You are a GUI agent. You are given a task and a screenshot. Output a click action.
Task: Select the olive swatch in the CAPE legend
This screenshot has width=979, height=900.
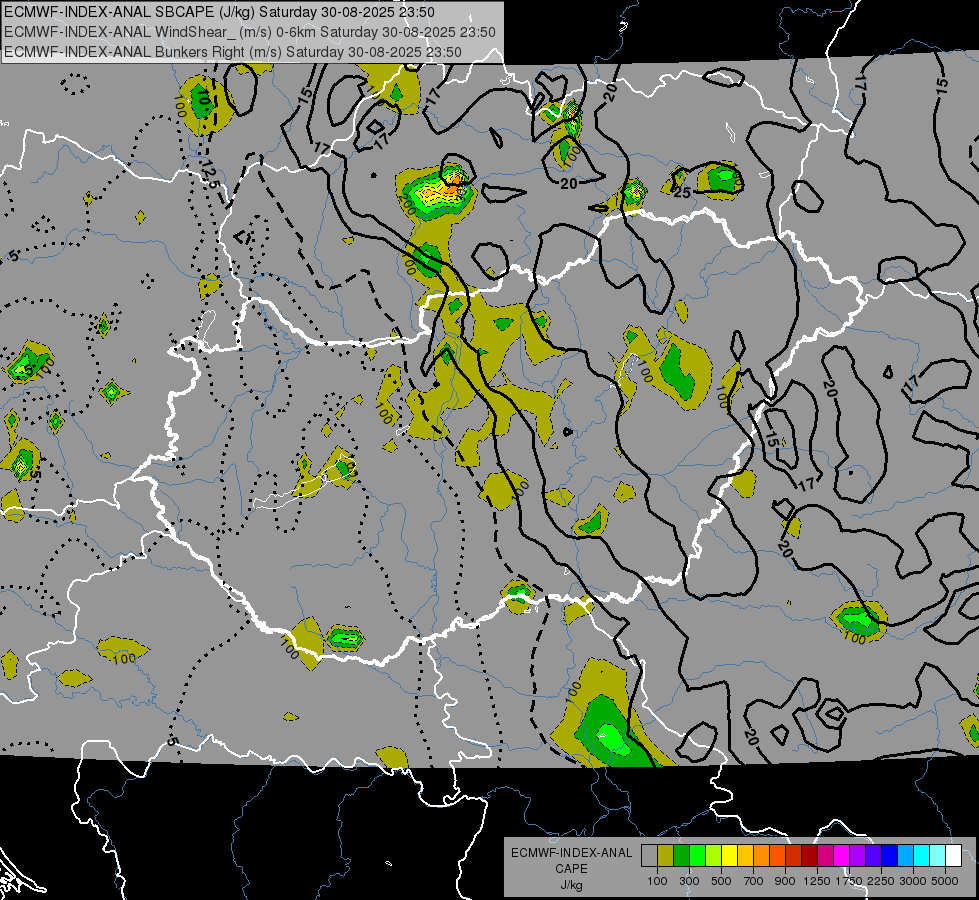tap(666, 855)
